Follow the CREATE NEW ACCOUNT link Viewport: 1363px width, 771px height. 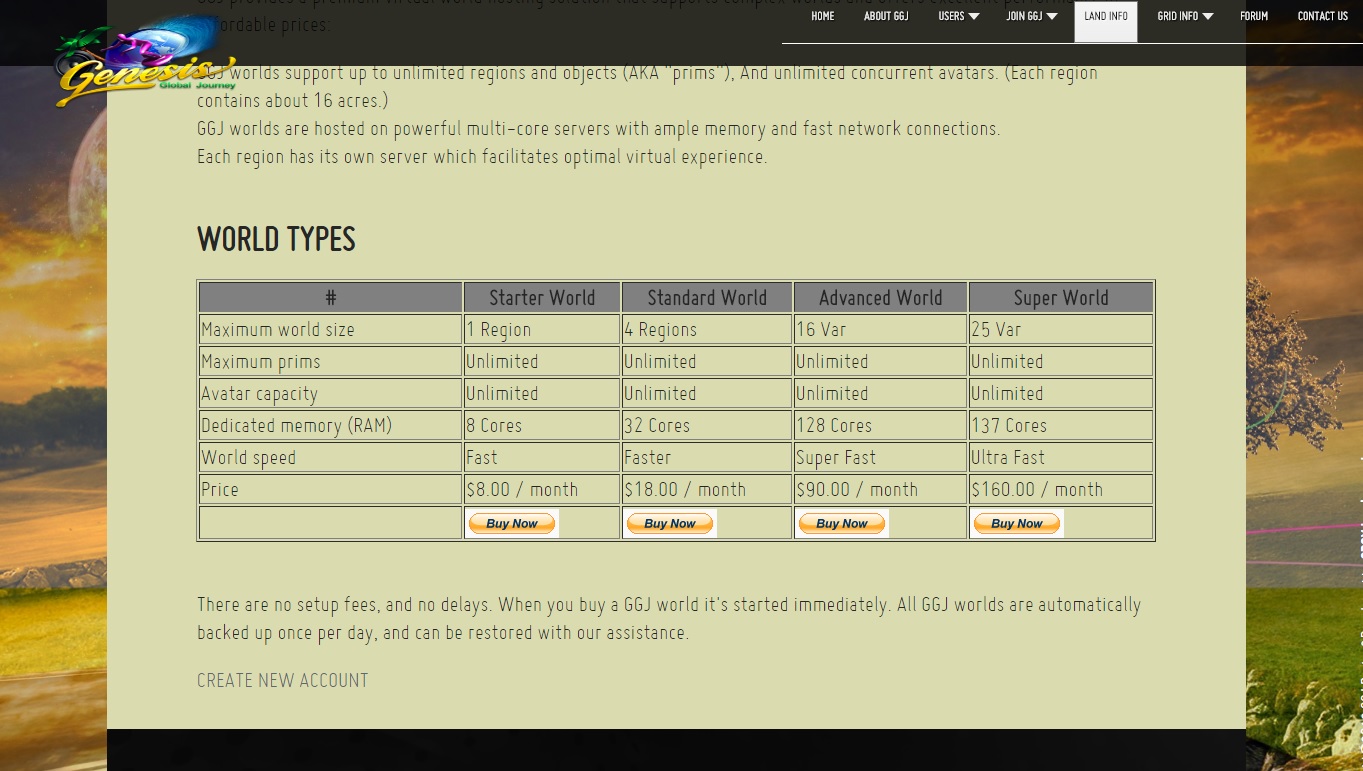click(x=283, y=680)
